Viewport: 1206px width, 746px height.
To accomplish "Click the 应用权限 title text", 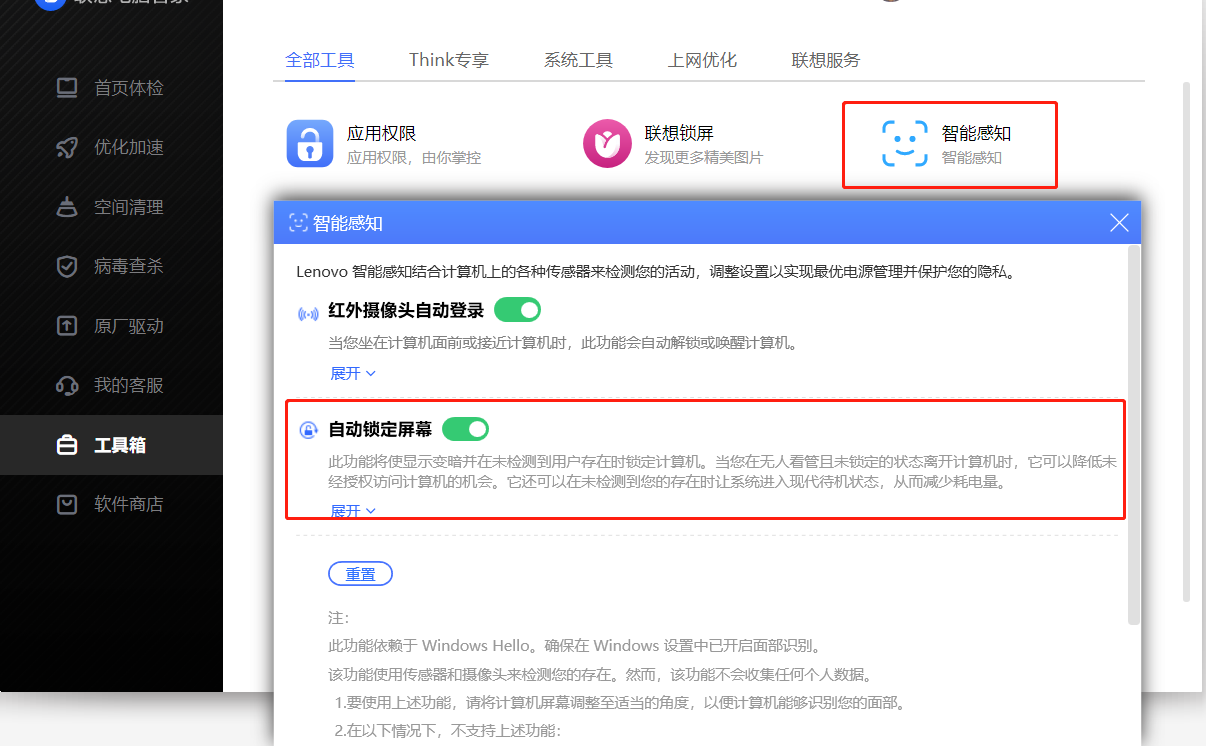I will click(x=381, y=133).
